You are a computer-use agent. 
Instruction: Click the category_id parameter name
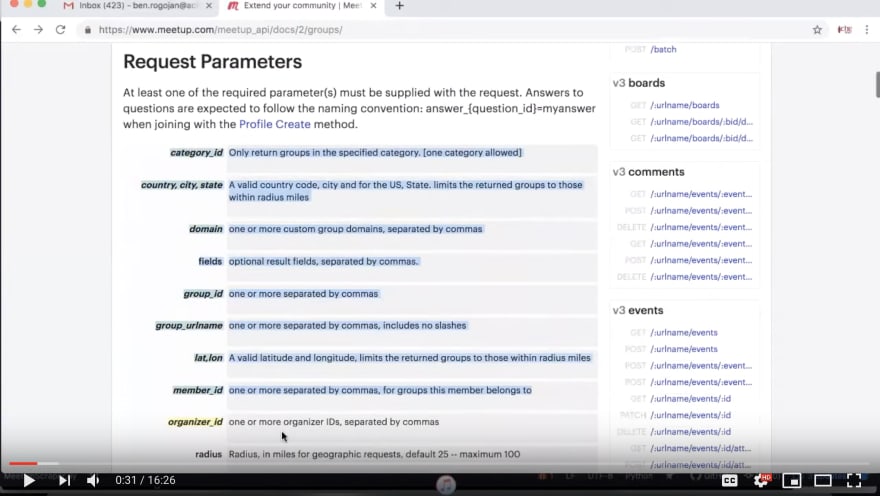point(196,153)
